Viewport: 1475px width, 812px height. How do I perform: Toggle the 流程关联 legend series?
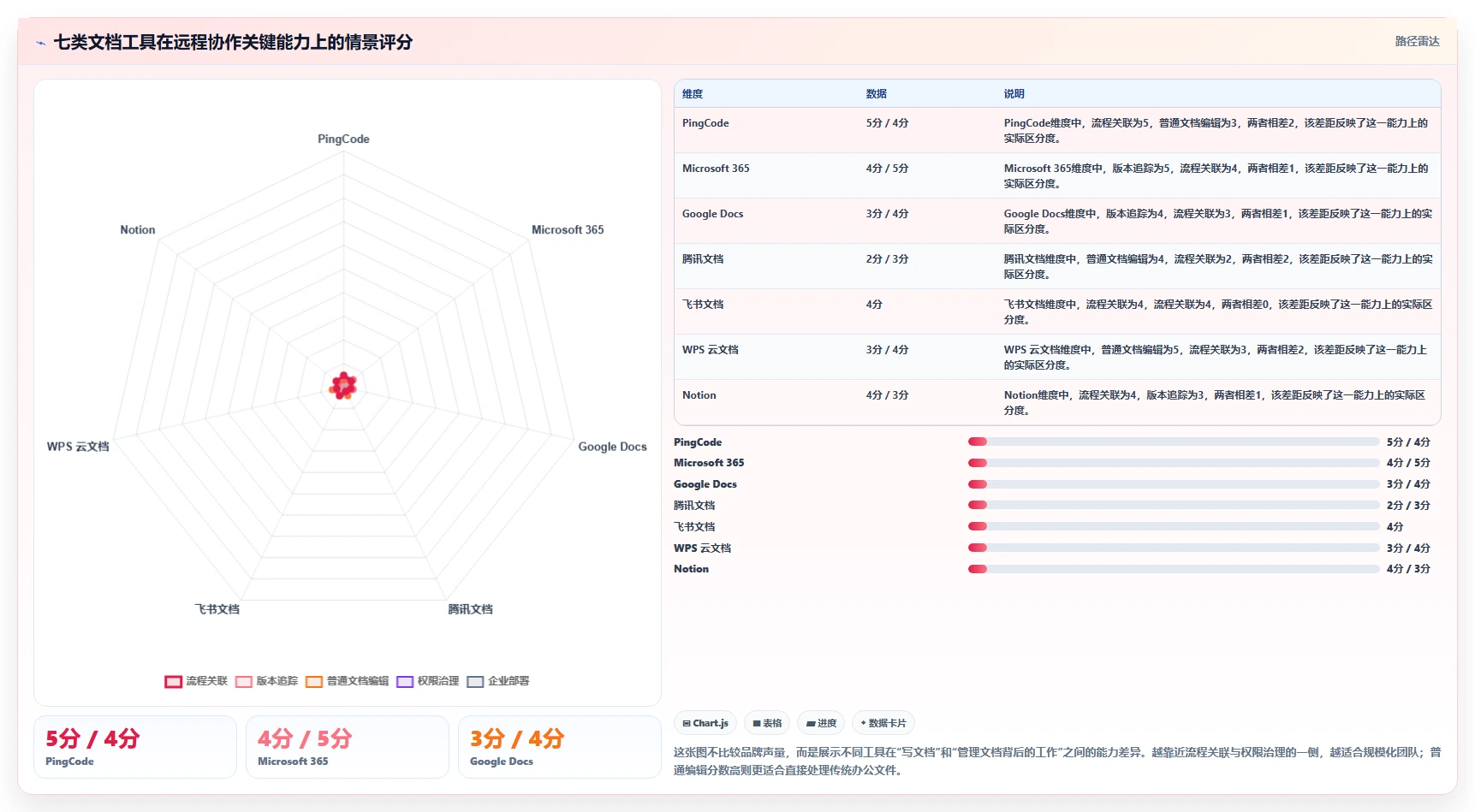click(x=196, y=681)
